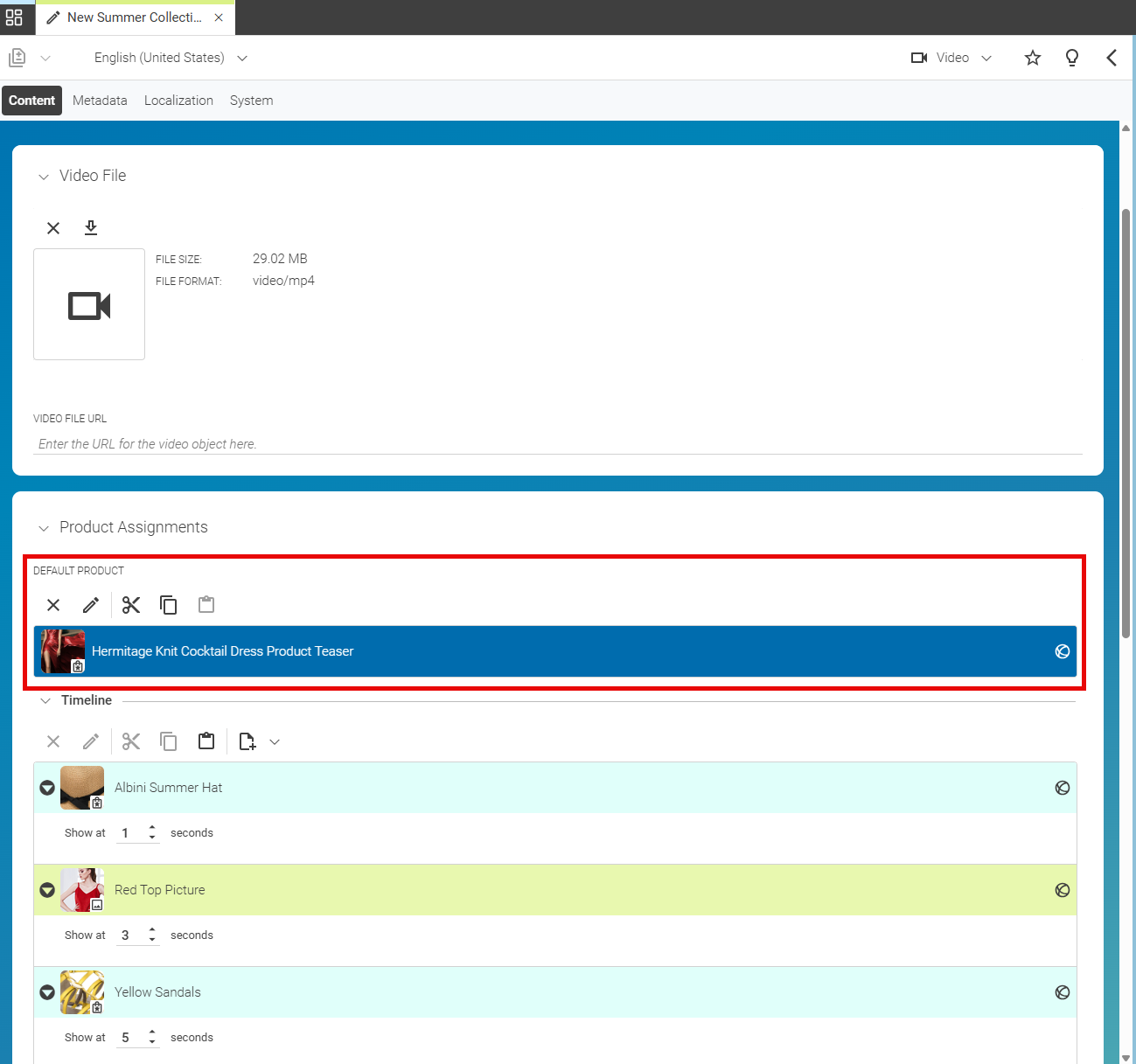Open the English (United States) locale dropdown
Image resolution: width=1136 pixels, height=1064 pixels.
pyautogui.click(x=171, y=58)
